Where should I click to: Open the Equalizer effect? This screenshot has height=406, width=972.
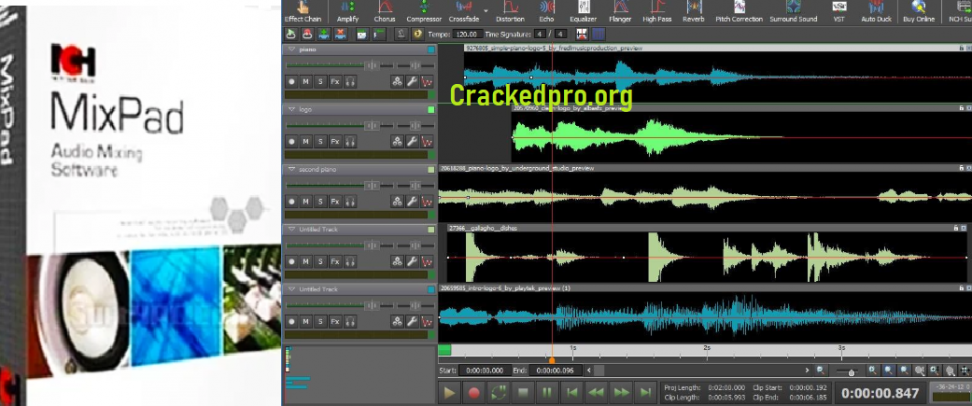tap(583, 11)
